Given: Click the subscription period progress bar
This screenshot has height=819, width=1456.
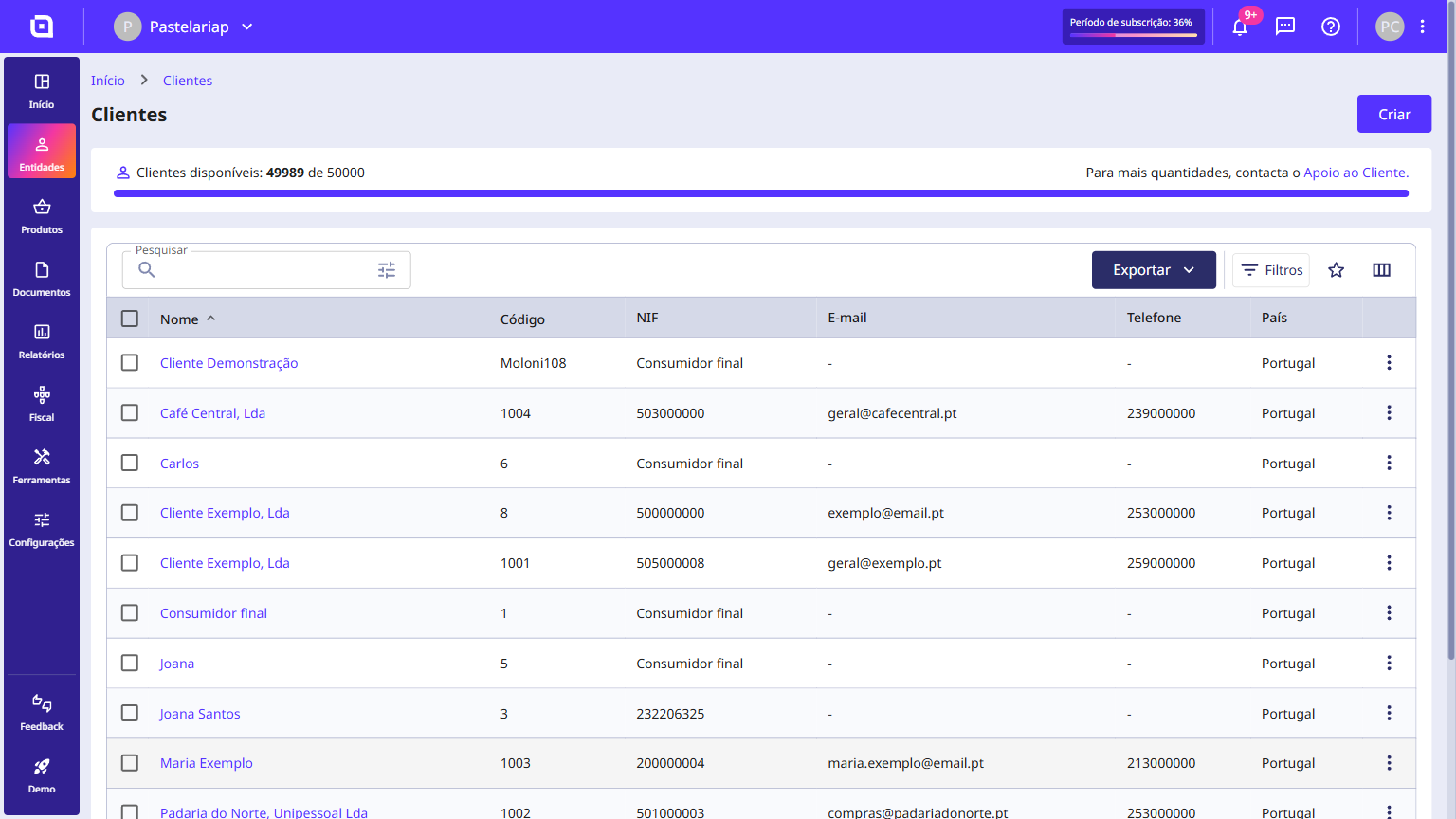Looking at the screenshot, I should click(x=1134, y=35).
